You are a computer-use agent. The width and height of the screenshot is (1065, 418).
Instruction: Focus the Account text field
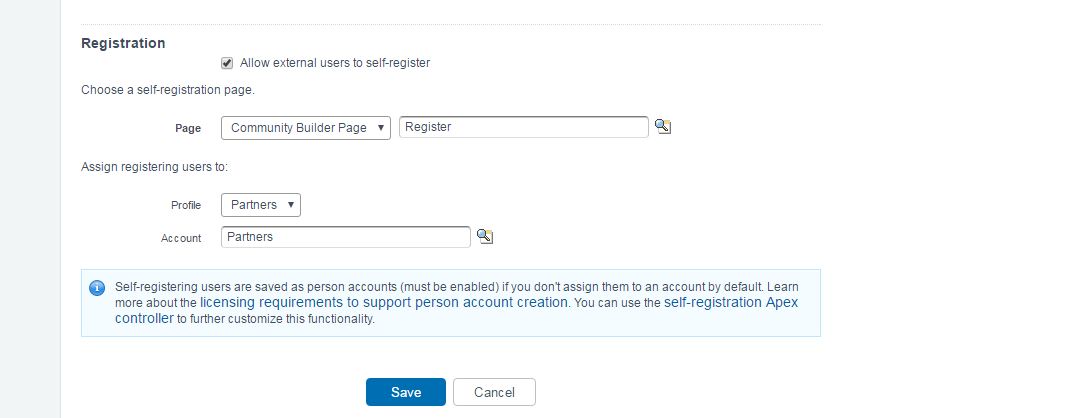pyautogui.click(x=345, y=237)
